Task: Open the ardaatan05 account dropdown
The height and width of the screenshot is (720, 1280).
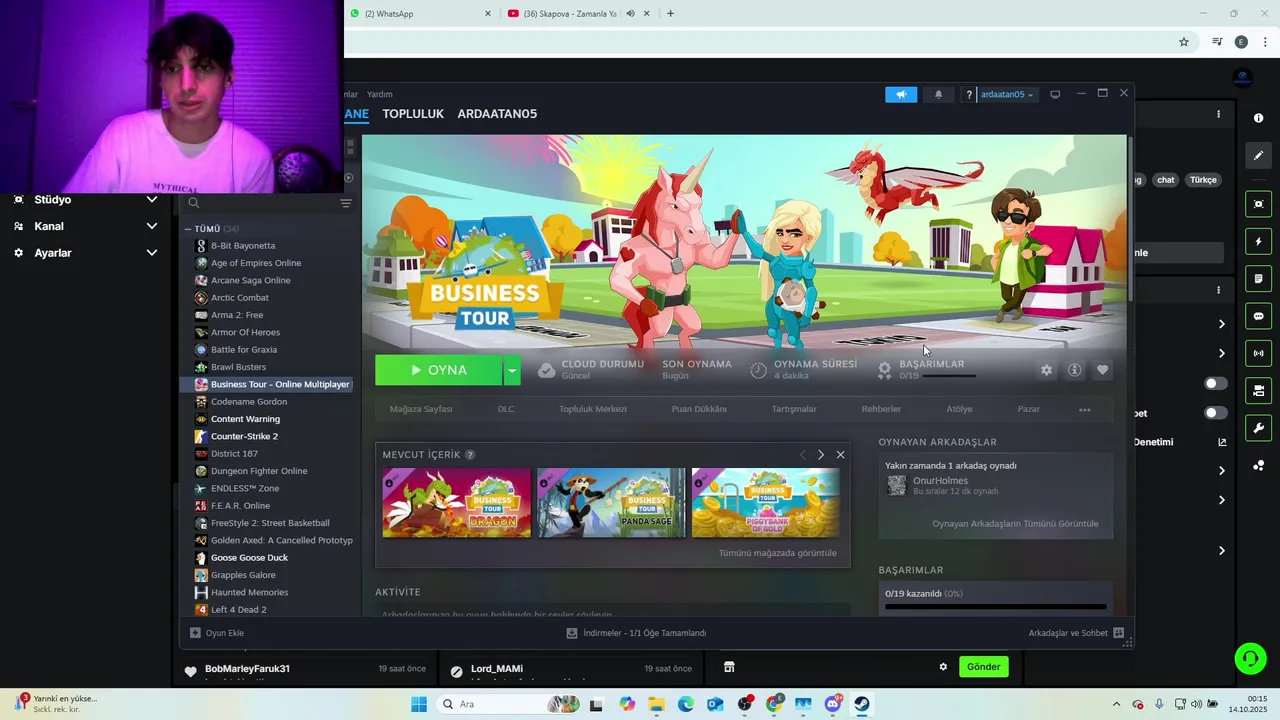Action: pyautogui.click(x=1006, y=94)
